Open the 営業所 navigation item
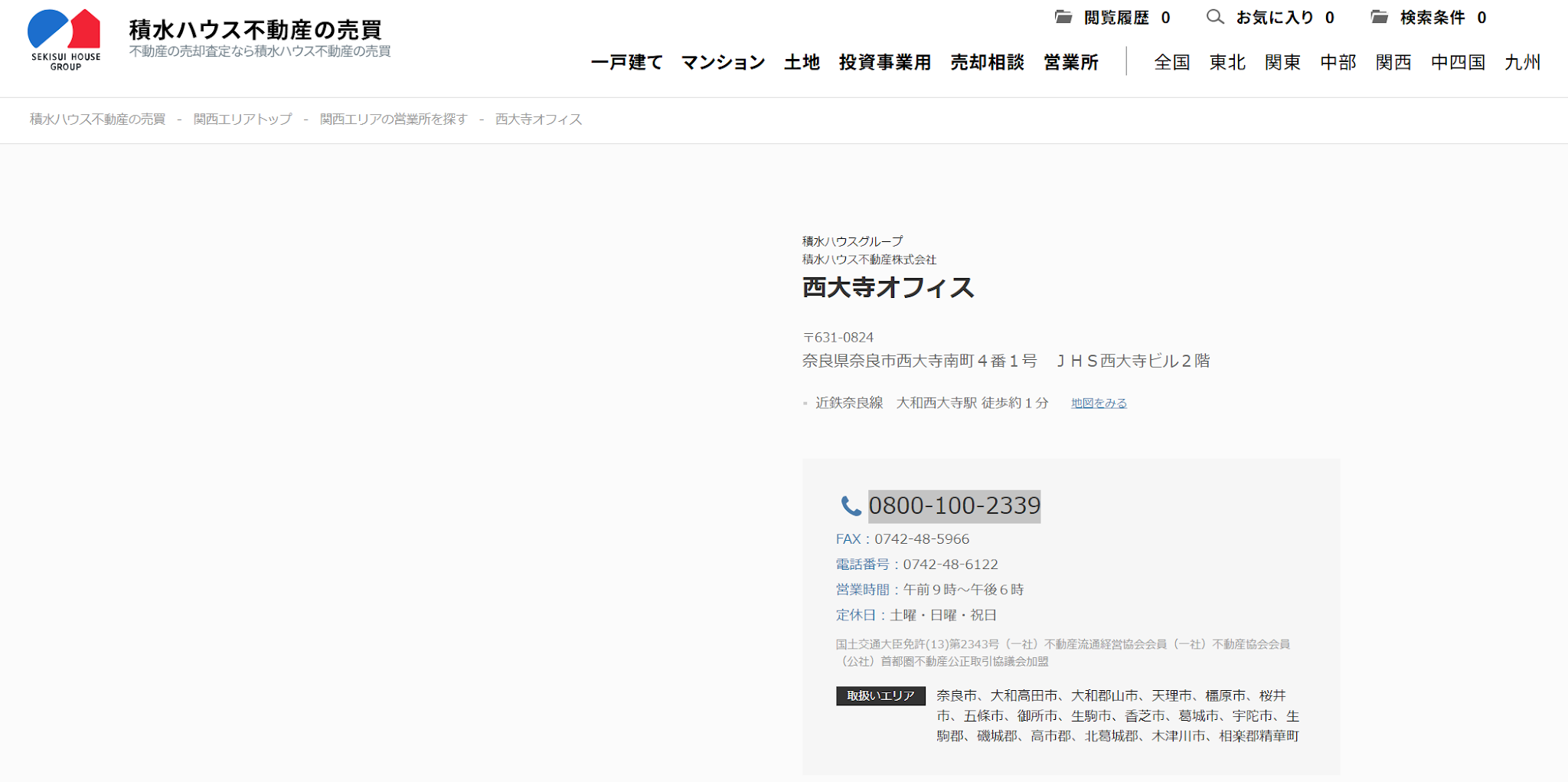The width and height of the screenshot is (1568, 782). click(x=1071, y=62)
